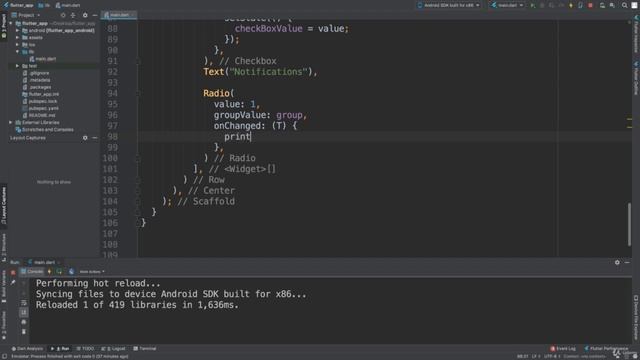
Task: Click flutter_app breadcrumb in navigation bar
Action: click(19, 5)
